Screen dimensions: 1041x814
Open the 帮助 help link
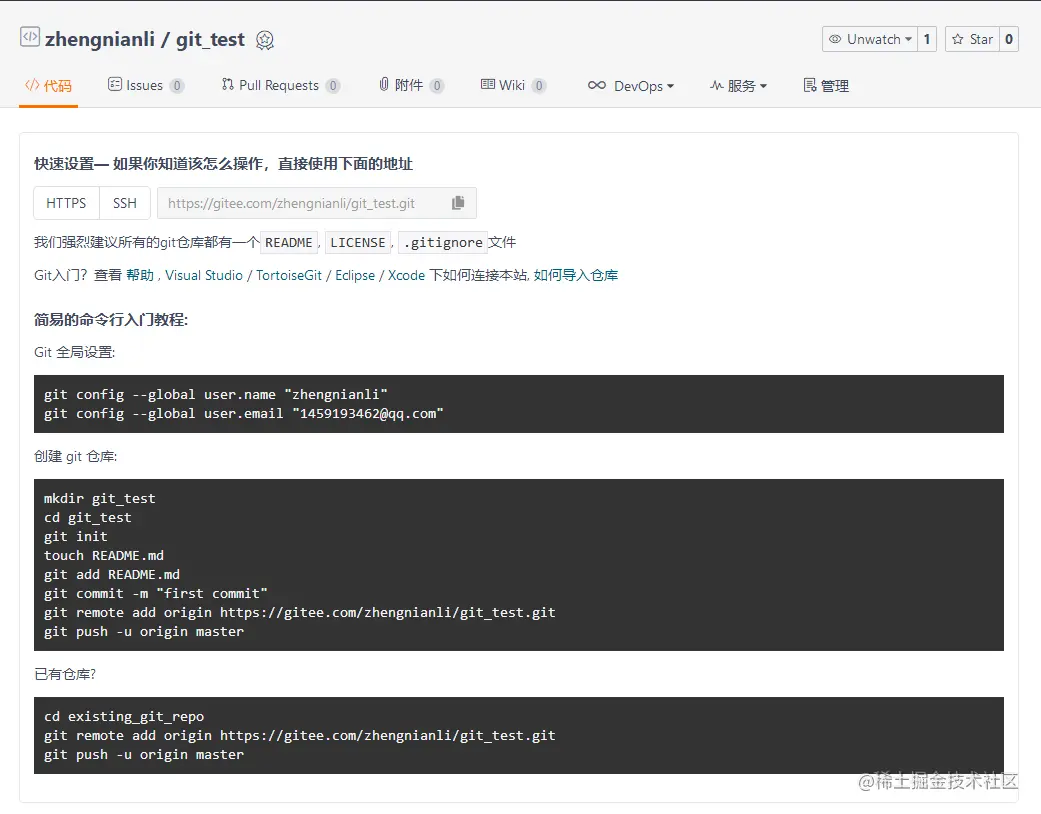(140, 276)
